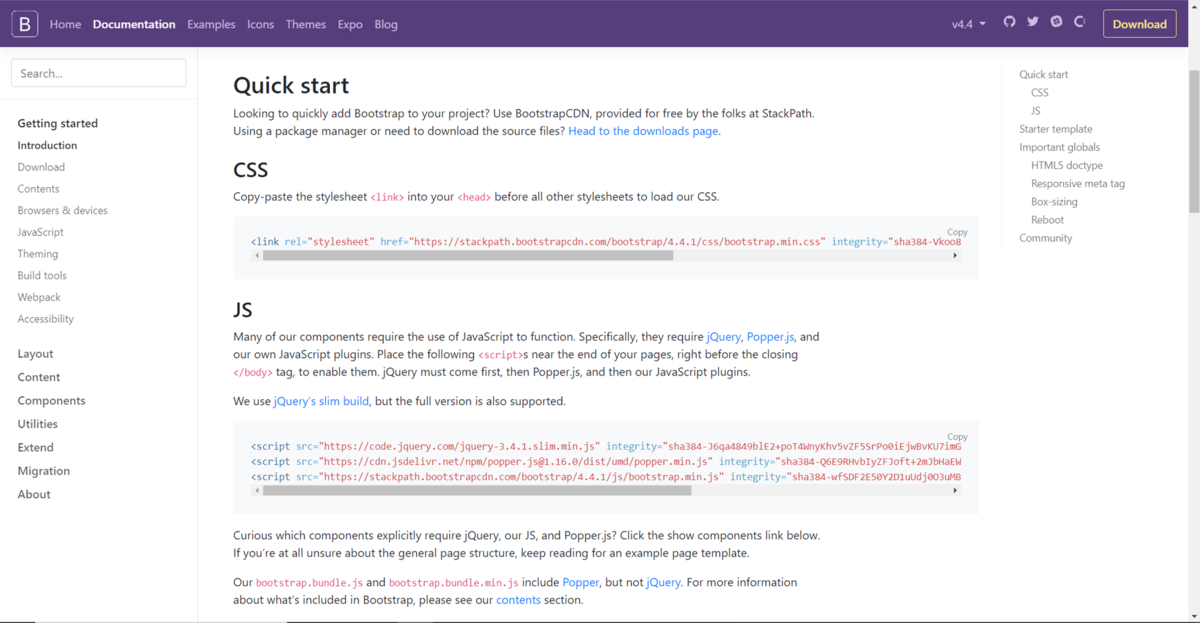Open JavaScript in the sidebar

(x=40, y=232)
